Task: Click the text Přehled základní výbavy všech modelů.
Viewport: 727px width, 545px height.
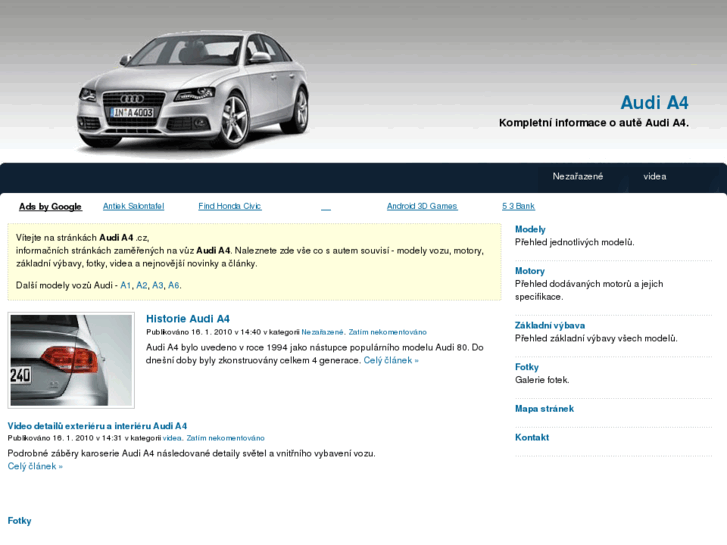Action: [x=596, y=338]
